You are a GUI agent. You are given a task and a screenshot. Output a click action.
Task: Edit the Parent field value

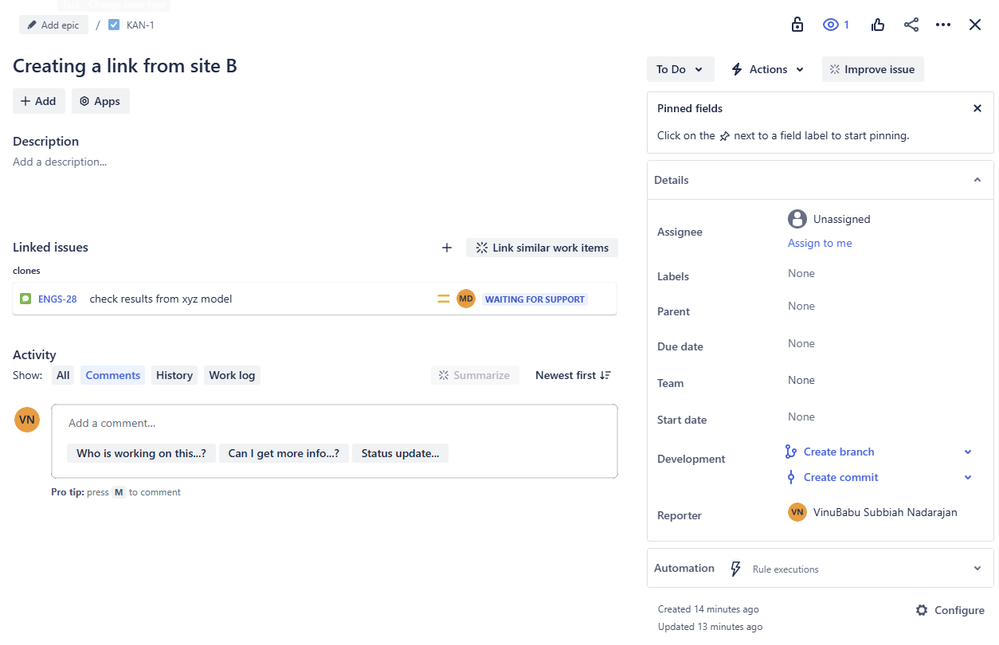click(801, 307)
